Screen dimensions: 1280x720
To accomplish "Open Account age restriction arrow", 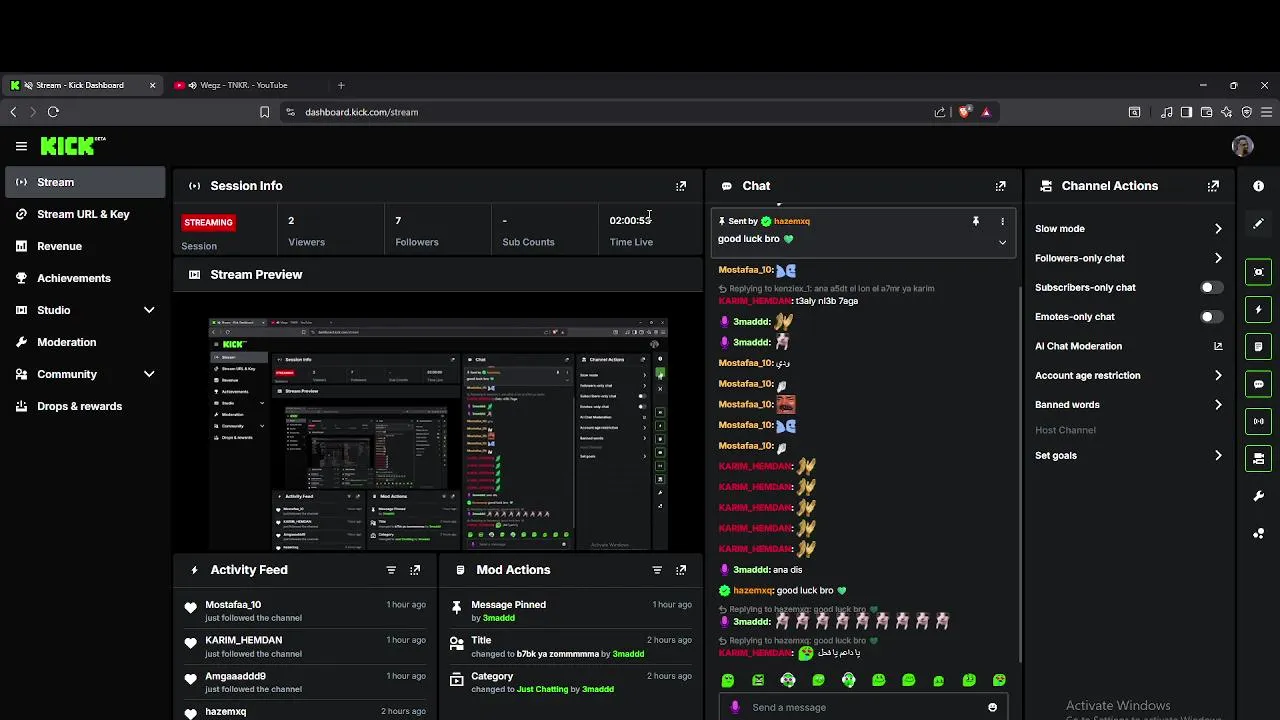I will click(x=1218, y=376).
